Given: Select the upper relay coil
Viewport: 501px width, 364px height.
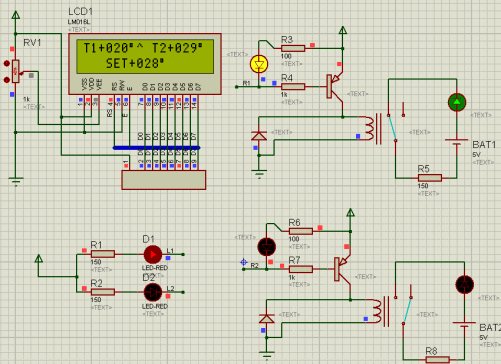Looking at the screenshot, I should point(370,128).
